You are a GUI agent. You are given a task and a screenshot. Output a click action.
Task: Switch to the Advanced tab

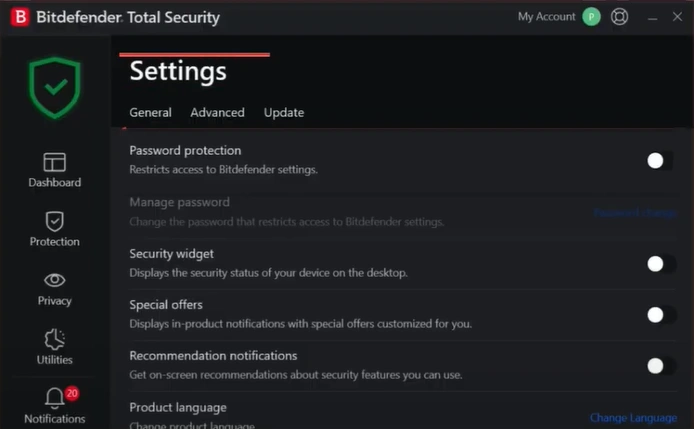click(x=217, y=113)
